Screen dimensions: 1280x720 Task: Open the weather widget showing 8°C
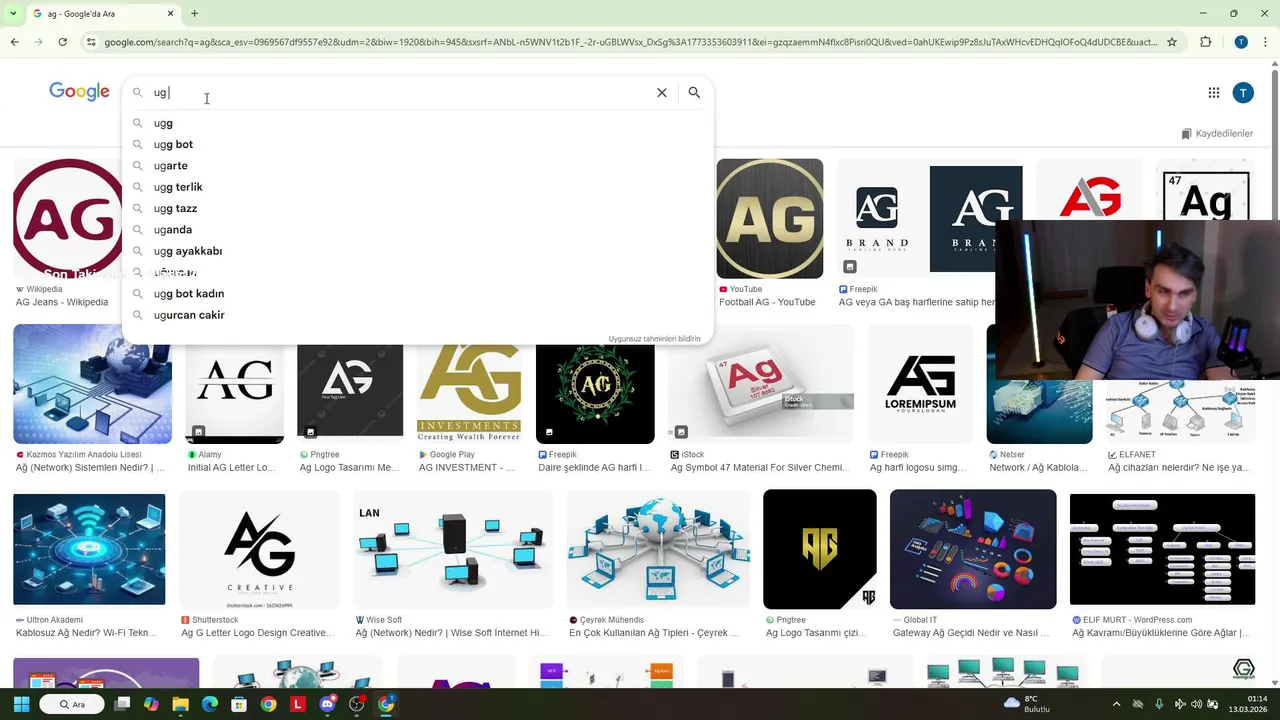pyautogui.click(x=1027, y=704)
